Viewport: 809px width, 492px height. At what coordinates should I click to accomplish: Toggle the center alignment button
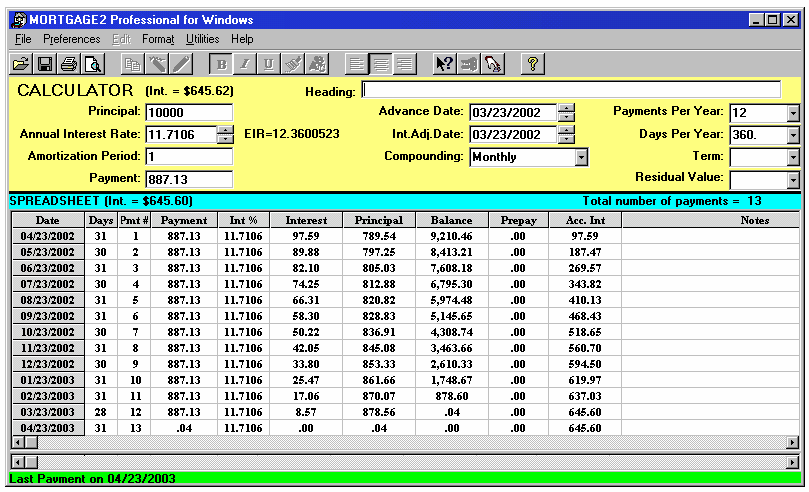click(x=381, y=64)
